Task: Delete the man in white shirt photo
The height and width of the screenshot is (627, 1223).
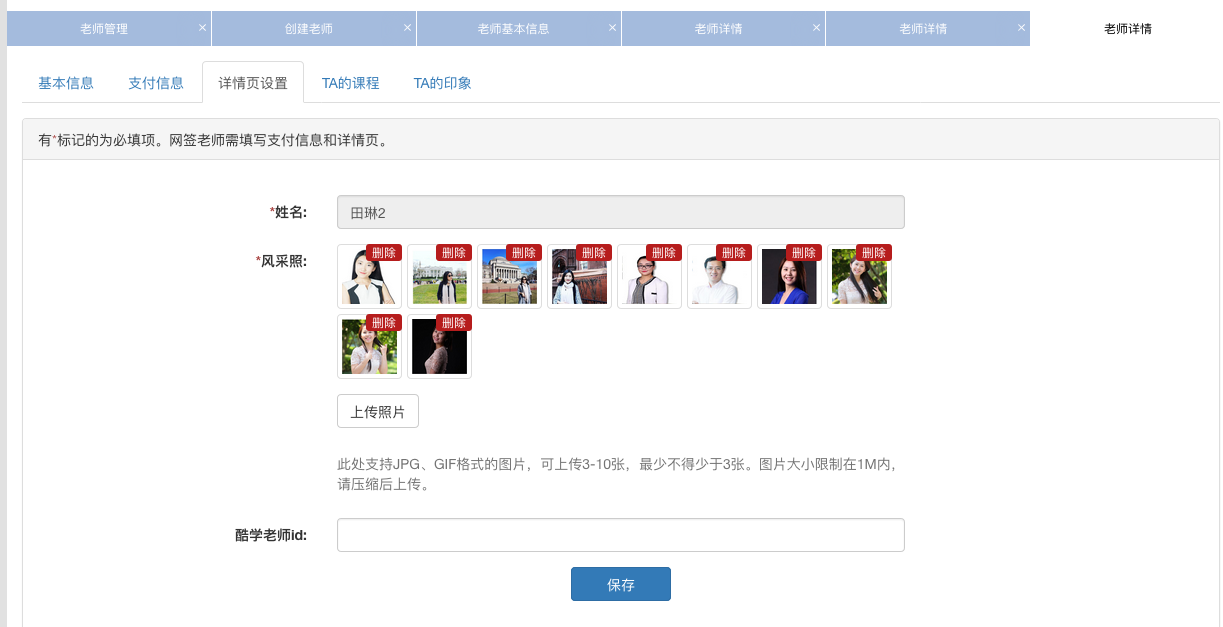Action: click(734, 253)
